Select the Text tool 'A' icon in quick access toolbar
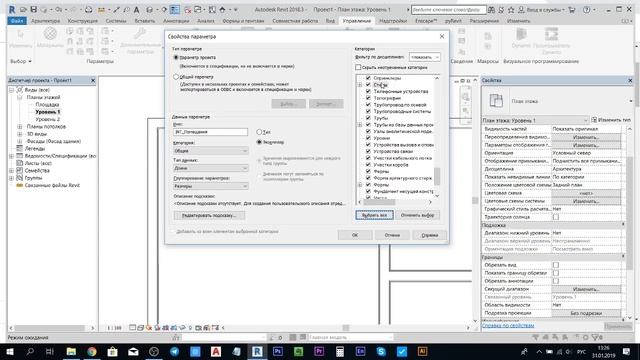Viewport: 640px width, 360px height. point(136,9)
